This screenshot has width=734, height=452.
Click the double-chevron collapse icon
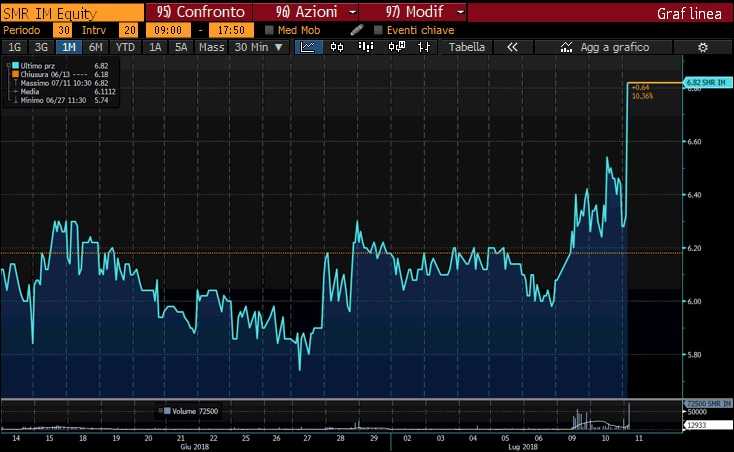tap(513, 47)
